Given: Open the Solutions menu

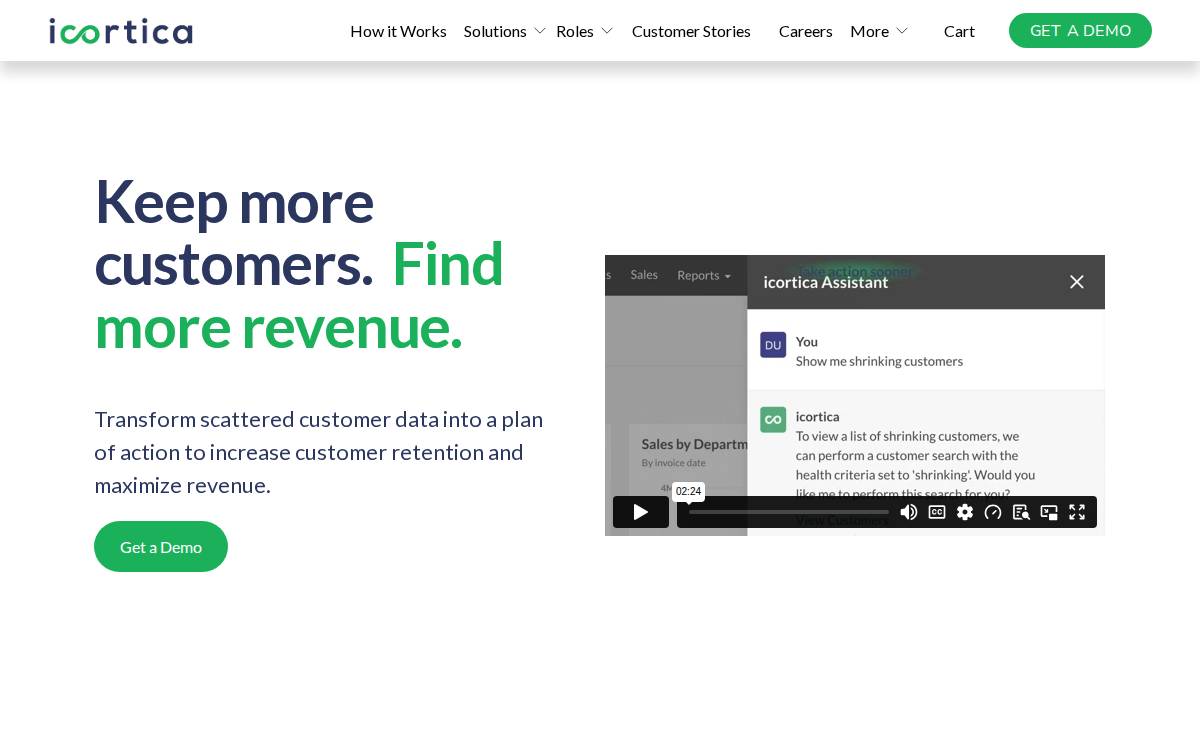Looking at the screenshot, I should pyautogui.click(x=495, y=31).
